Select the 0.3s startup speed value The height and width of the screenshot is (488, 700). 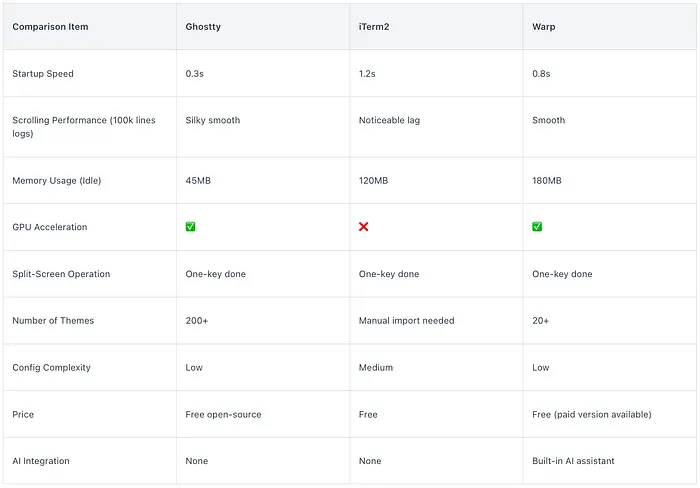197,74
